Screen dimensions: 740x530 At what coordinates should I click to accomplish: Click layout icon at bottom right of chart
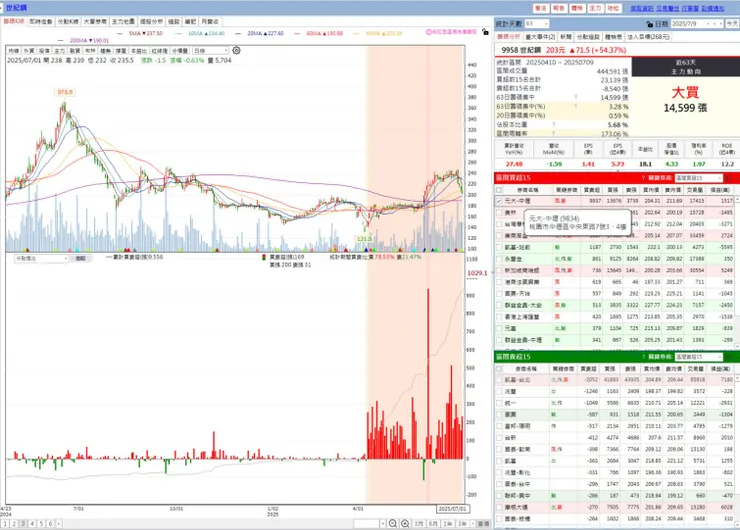484,523
